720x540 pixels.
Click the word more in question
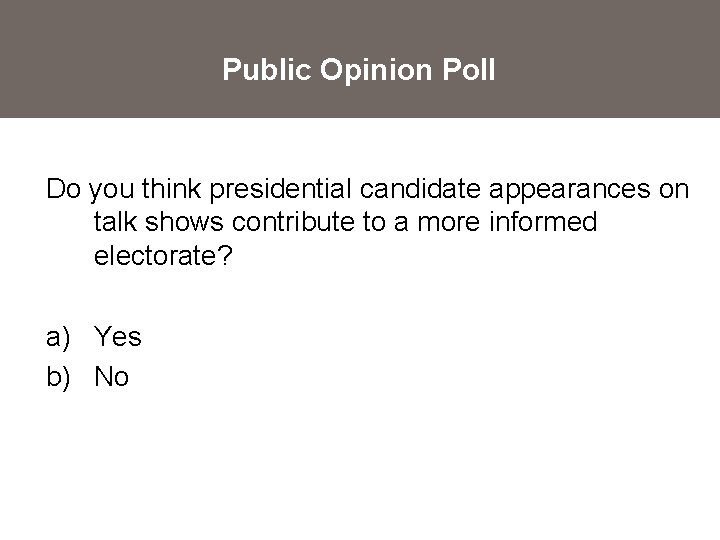click(445, 222)
